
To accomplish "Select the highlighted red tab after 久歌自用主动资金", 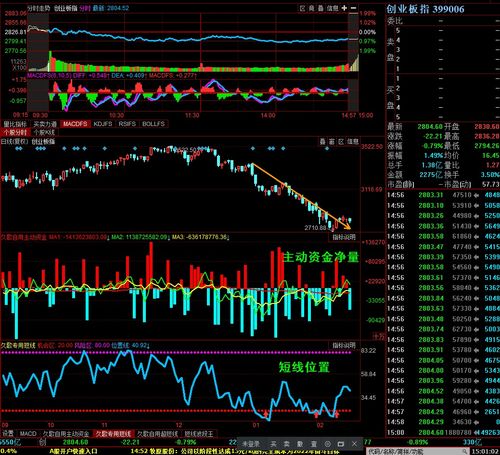I will tap(113, 434).
